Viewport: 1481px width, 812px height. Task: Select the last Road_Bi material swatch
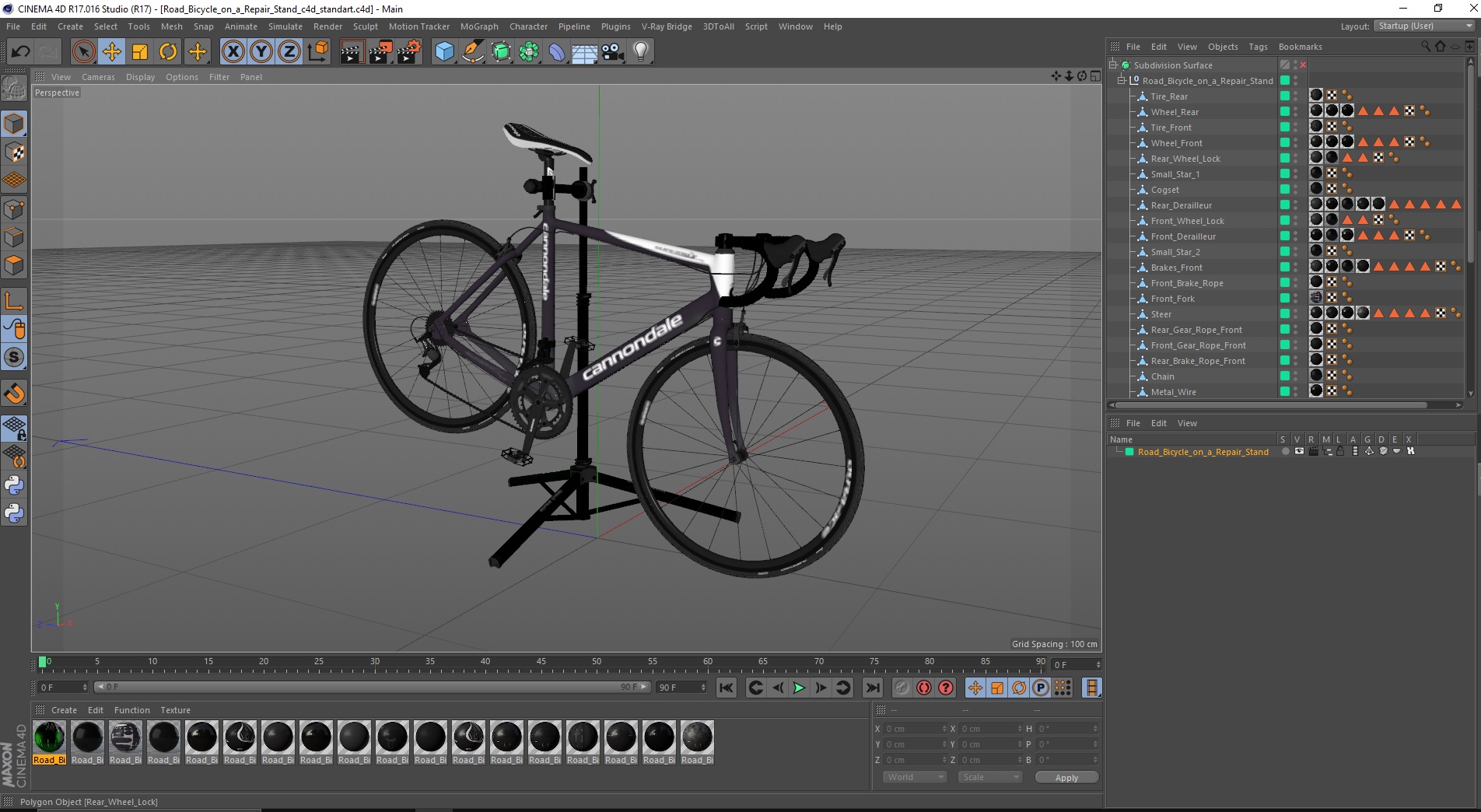click(x=697, y=743)
